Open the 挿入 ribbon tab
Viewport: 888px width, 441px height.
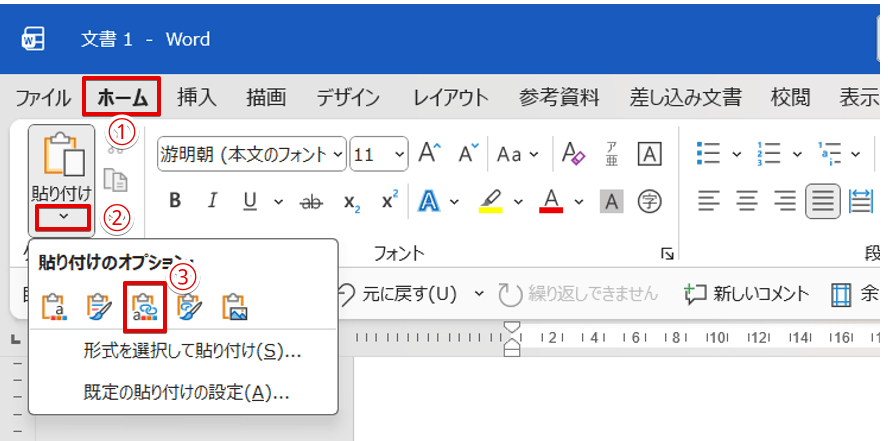(197, 98)
